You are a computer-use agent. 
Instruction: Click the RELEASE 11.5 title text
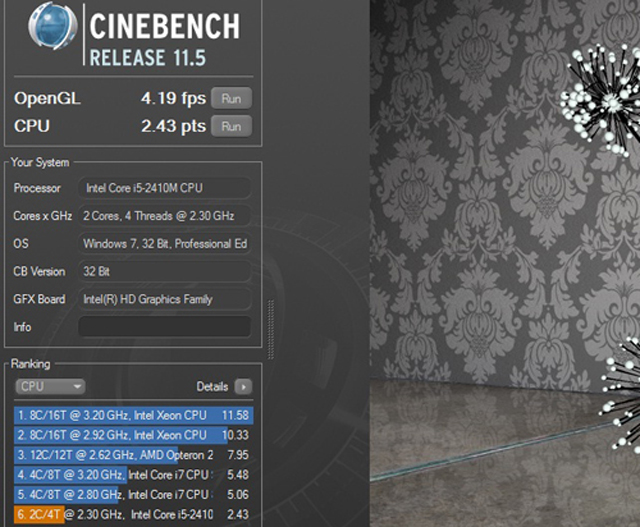coord(147,58)
